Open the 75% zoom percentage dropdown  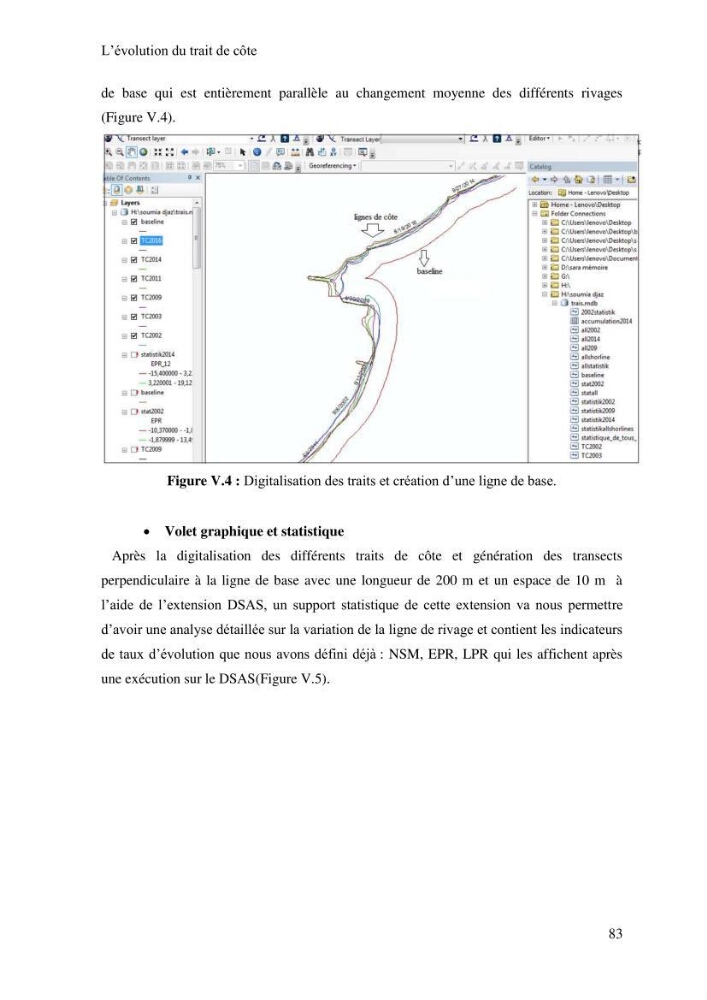[x=240, y=166]
